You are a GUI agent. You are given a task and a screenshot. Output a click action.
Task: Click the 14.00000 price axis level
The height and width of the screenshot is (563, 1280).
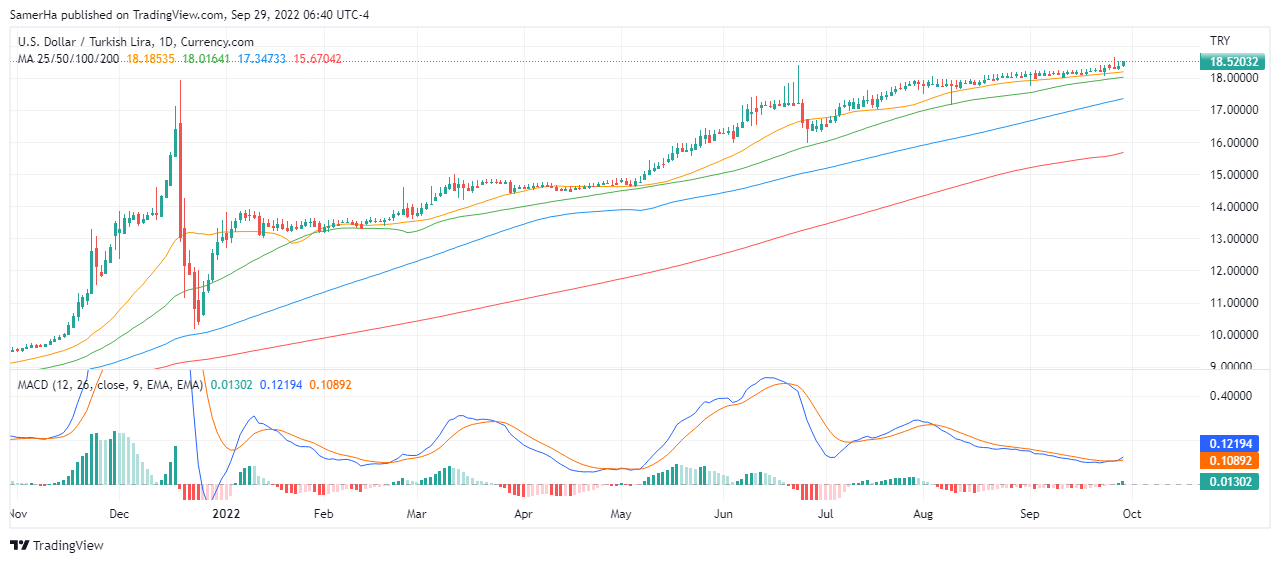1232,207
